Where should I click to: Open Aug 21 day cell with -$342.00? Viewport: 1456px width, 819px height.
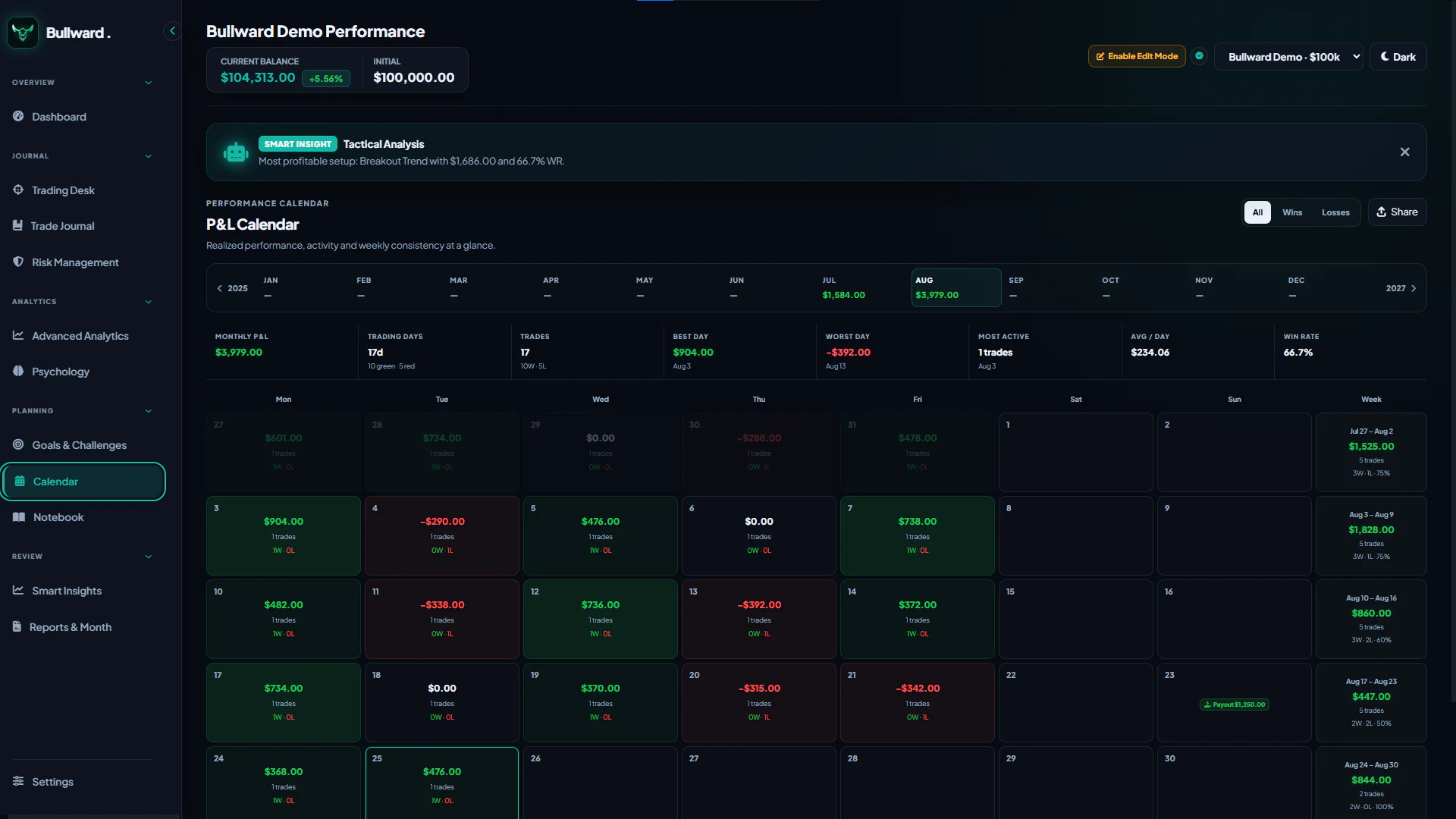918,702
